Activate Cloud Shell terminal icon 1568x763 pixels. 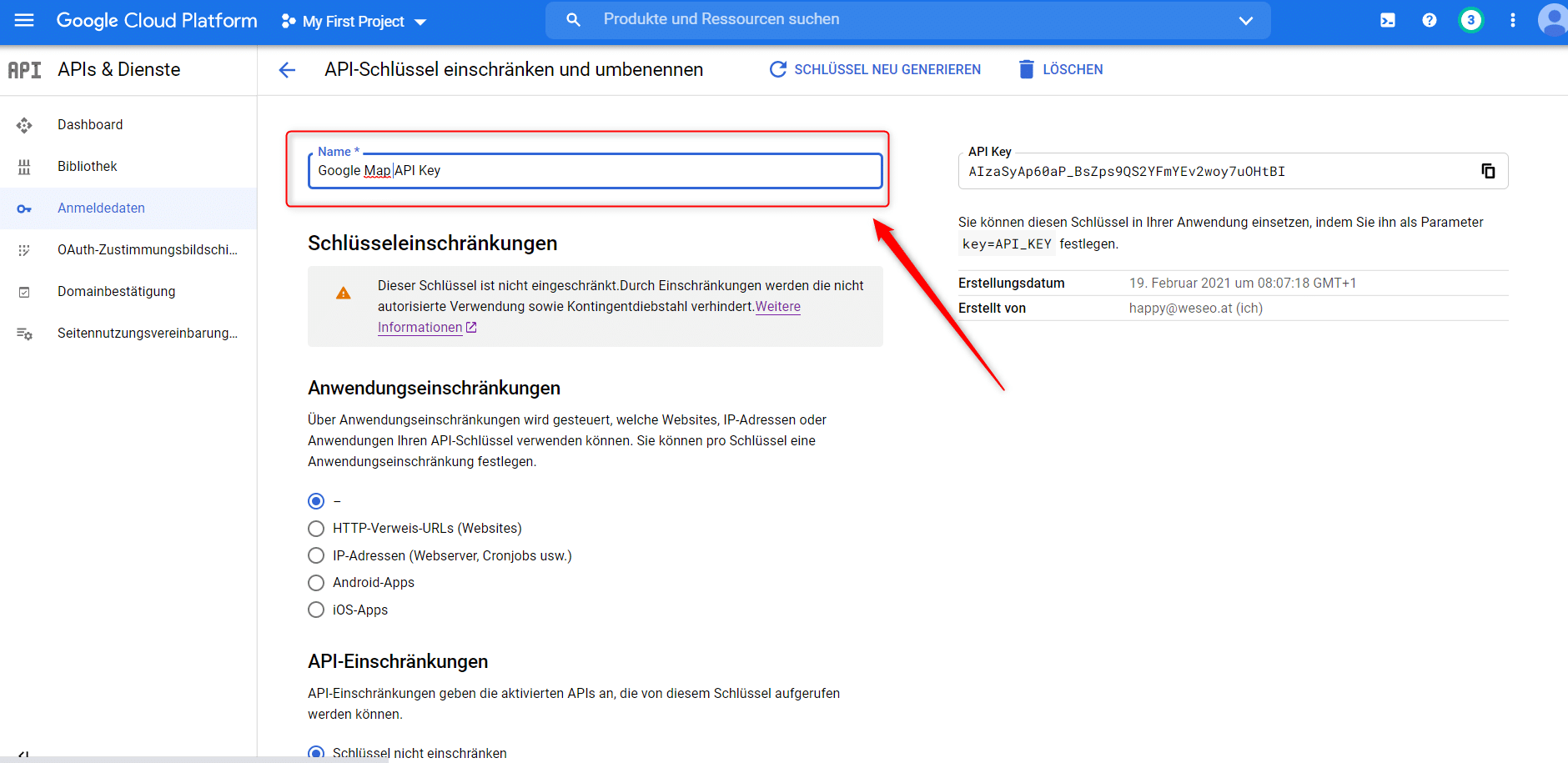(x=1387, y=20)
